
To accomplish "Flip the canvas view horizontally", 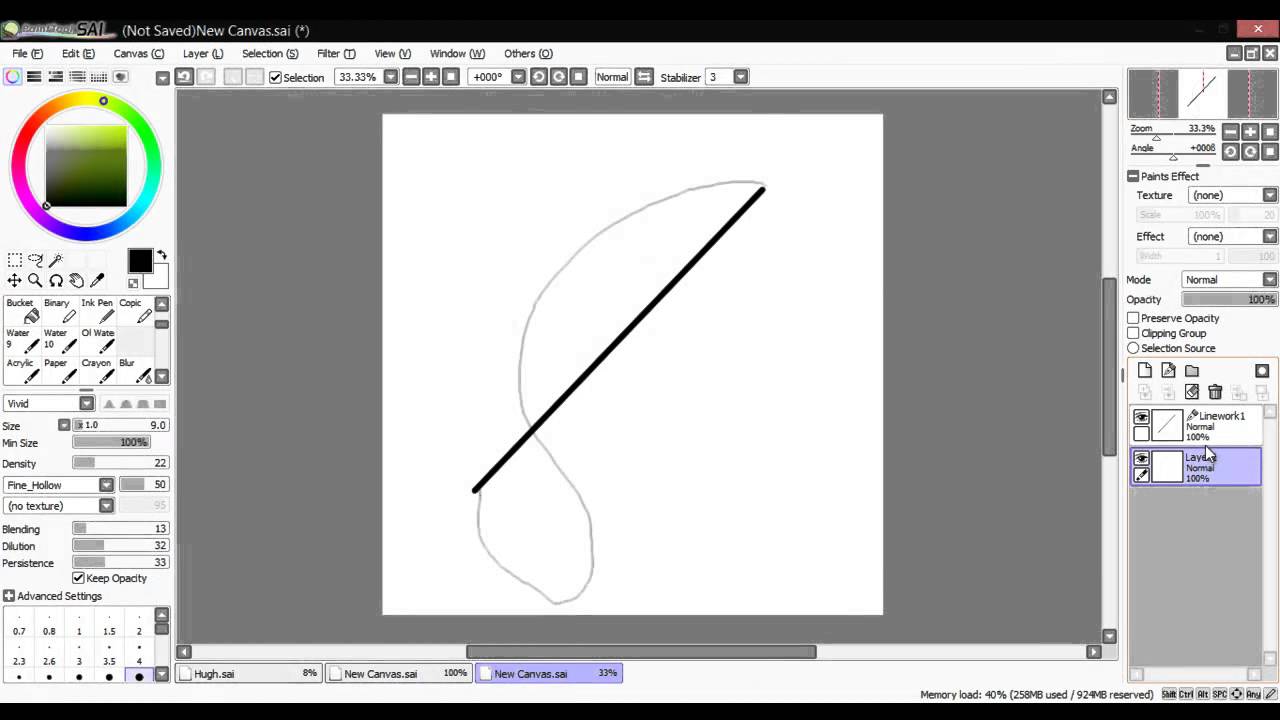I will point(644,77).
